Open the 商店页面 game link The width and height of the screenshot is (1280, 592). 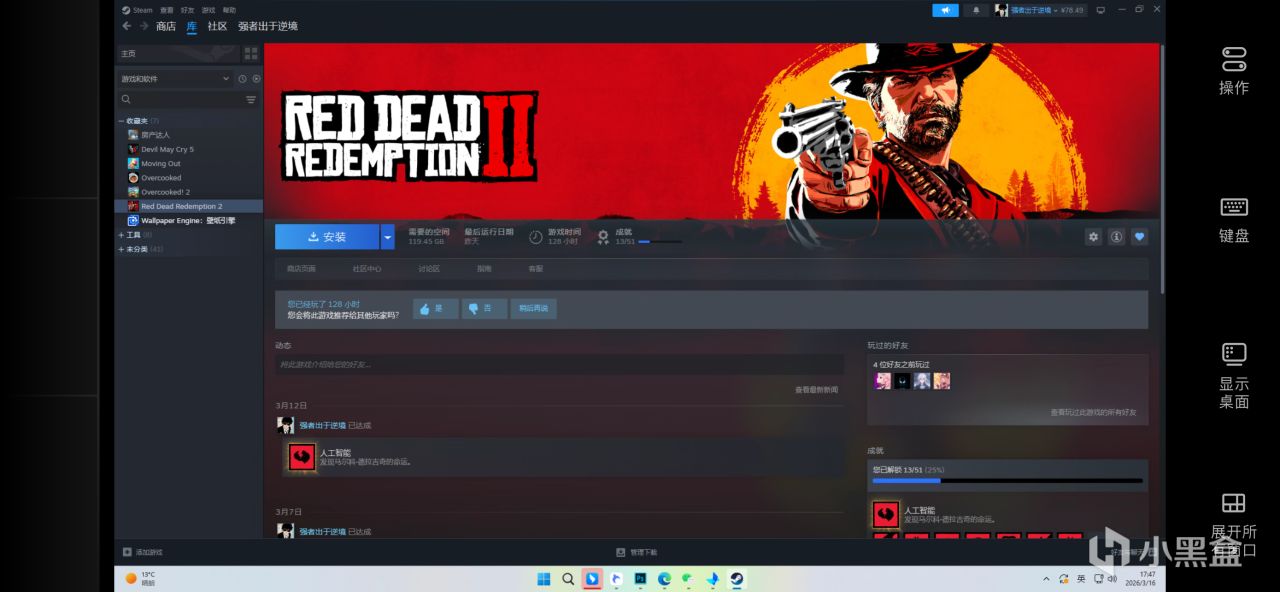[301, 269]
